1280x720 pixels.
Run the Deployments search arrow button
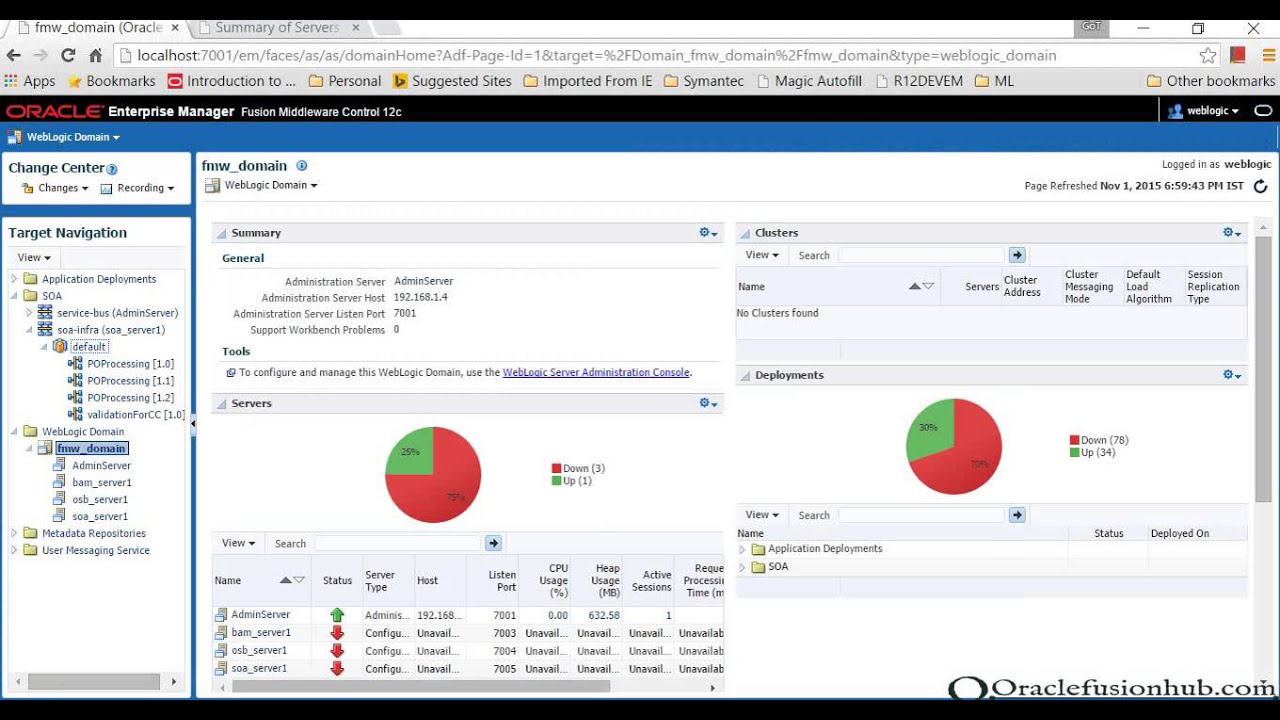coord(1017,514)
